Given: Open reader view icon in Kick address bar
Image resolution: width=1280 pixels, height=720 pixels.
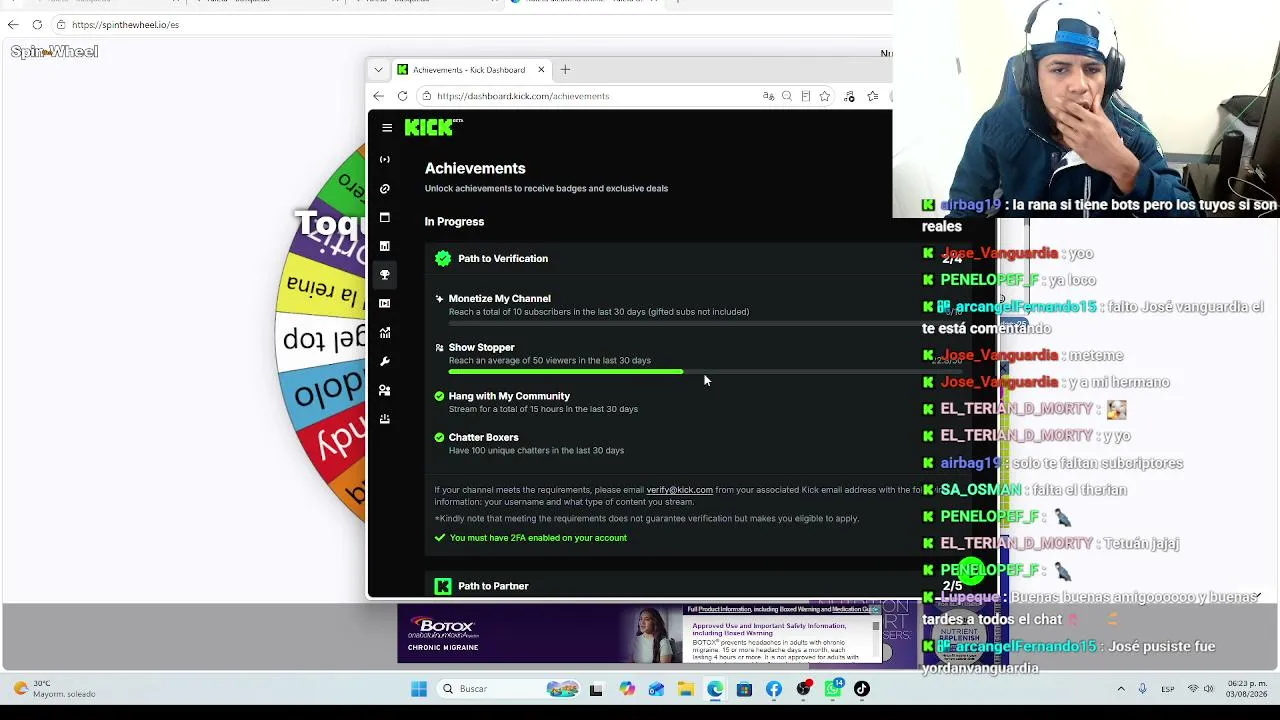Looking at the screenshot, I should [805, 96].
